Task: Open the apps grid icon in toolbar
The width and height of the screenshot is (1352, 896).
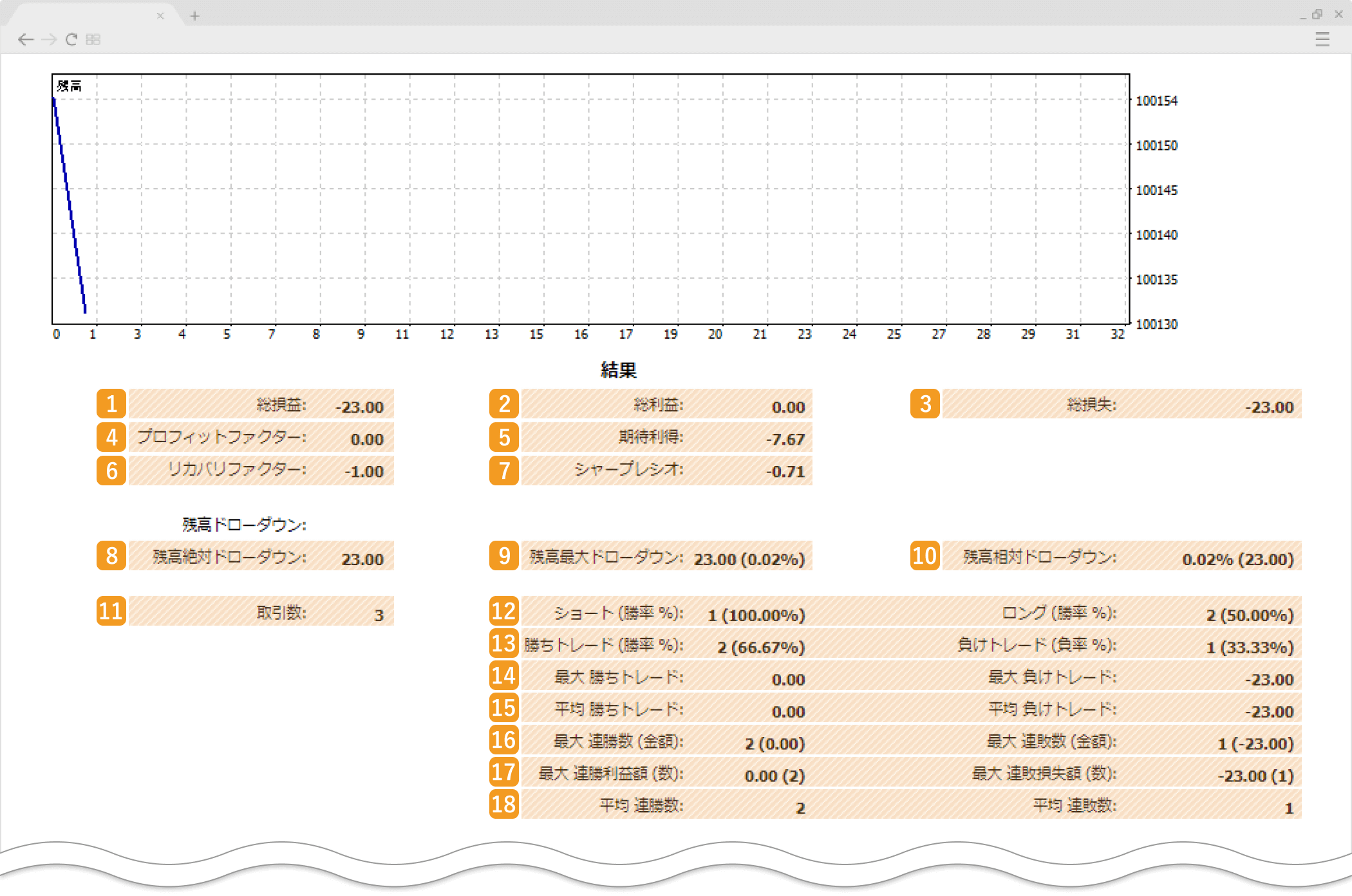Action: point(93,40)
